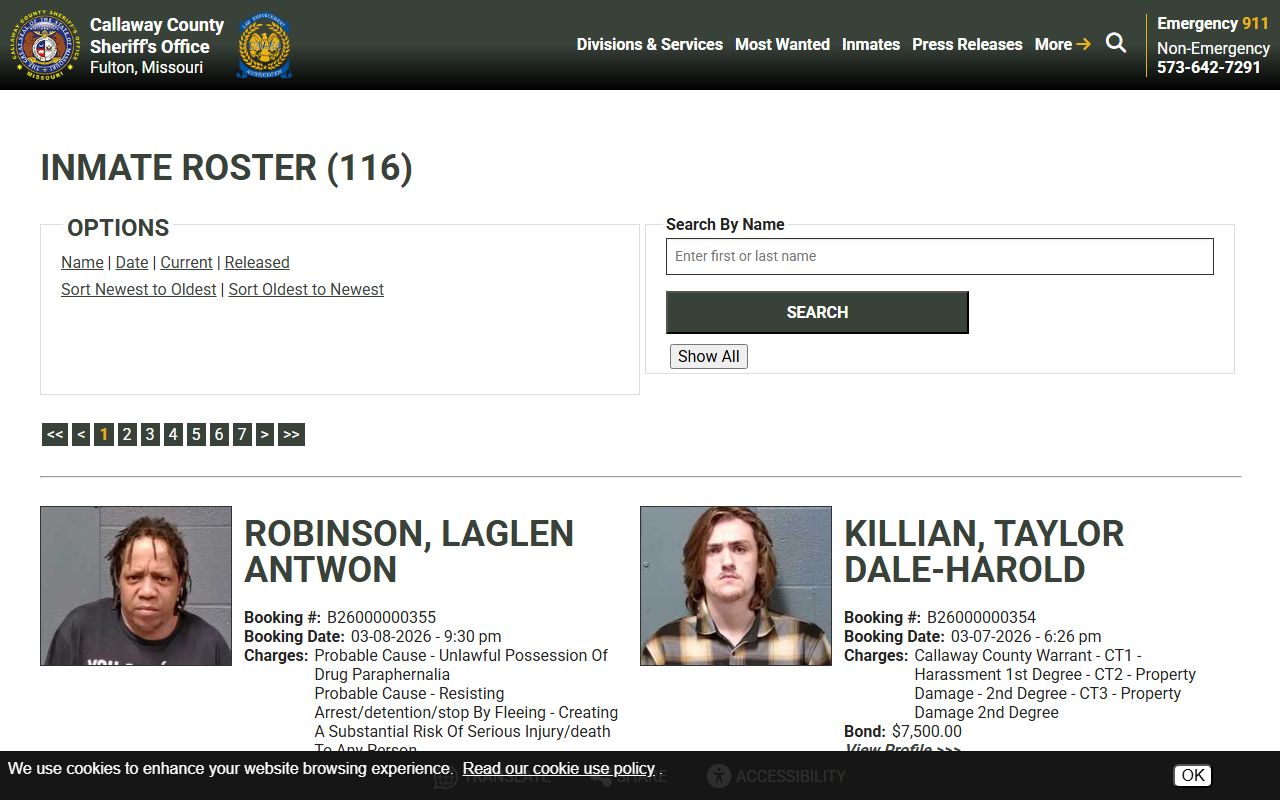Image resolution: width=1280 pixels, height=800 pixels.
Task: Open the Most Wanted menu item
Action: (x=782, y=44)
